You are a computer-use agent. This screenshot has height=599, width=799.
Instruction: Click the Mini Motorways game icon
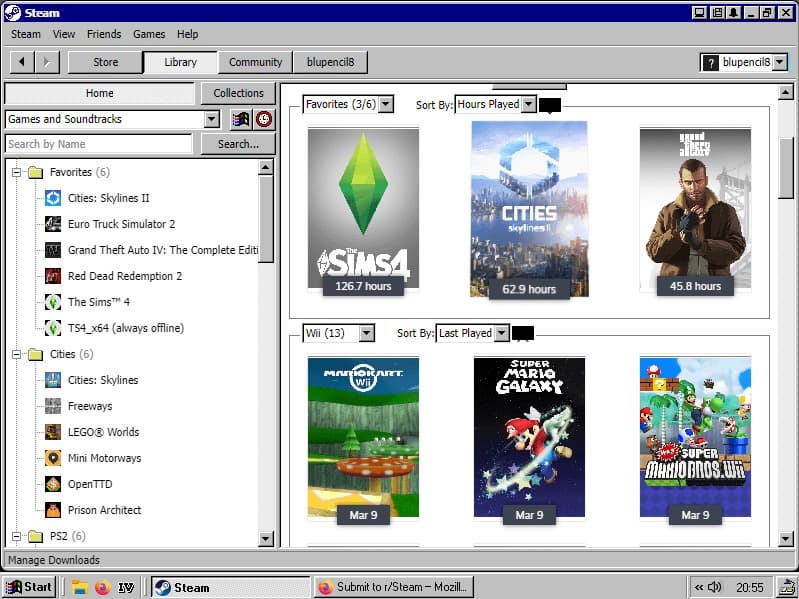pos(52,457)
